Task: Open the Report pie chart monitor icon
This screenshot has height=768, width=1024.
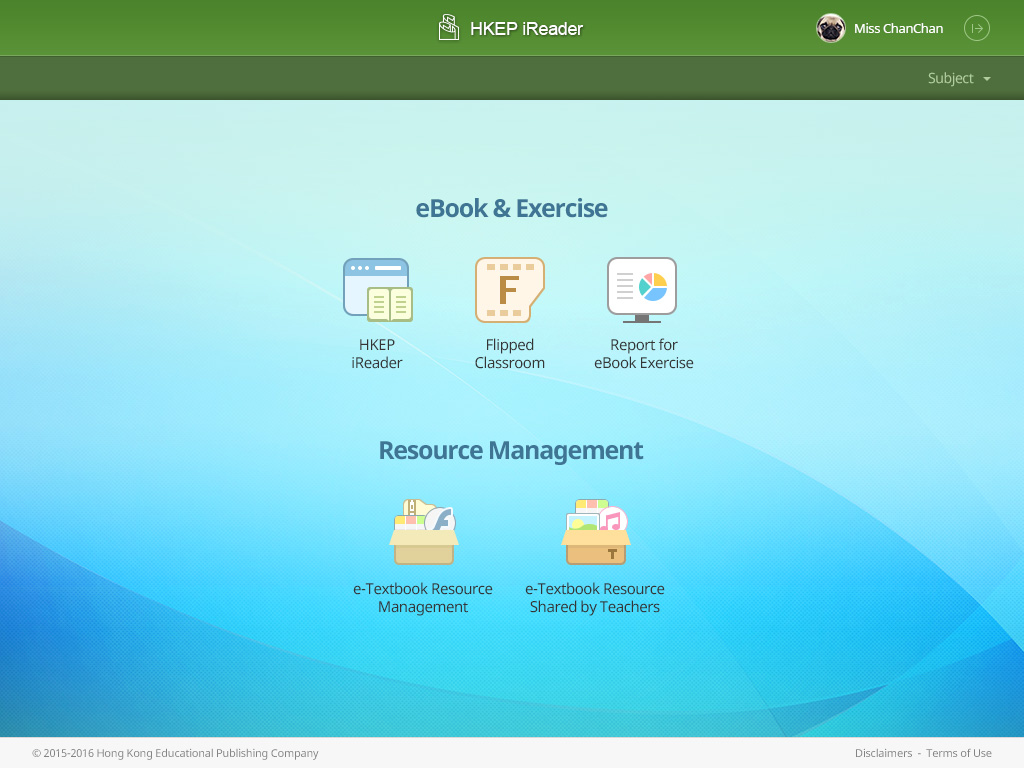Action: [642, 290]
